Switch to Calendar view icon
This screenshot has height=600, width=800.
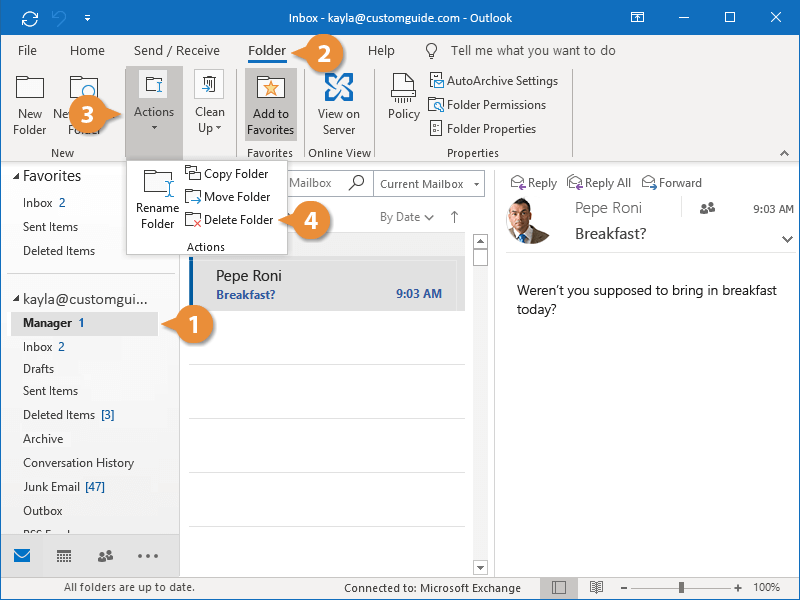click(x=64, y=556)
